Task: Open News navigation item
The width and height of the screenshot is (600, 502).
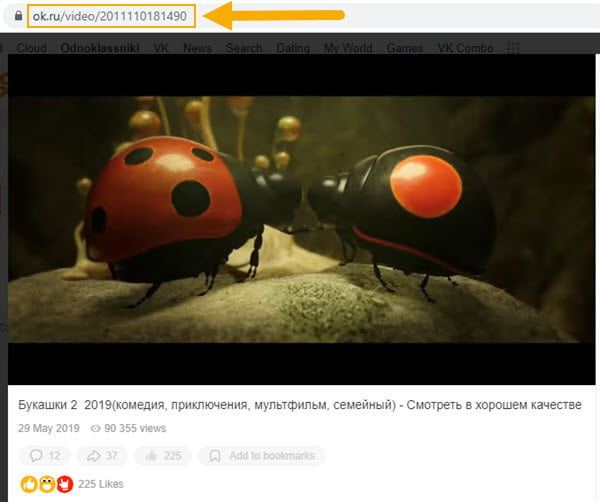Action: [x=197, y=48]
